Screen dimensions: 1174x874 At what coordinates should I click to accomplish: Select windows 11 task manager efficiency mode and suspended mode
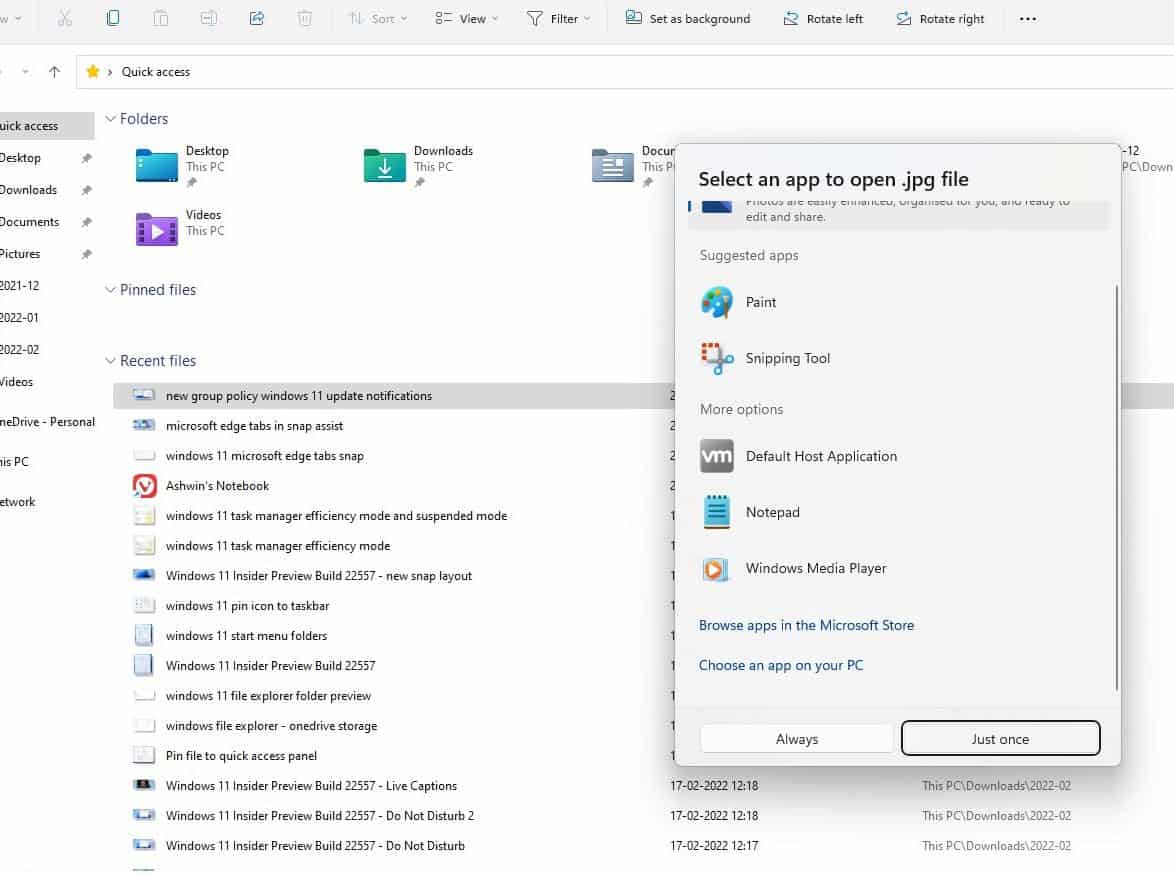[336, 516]
